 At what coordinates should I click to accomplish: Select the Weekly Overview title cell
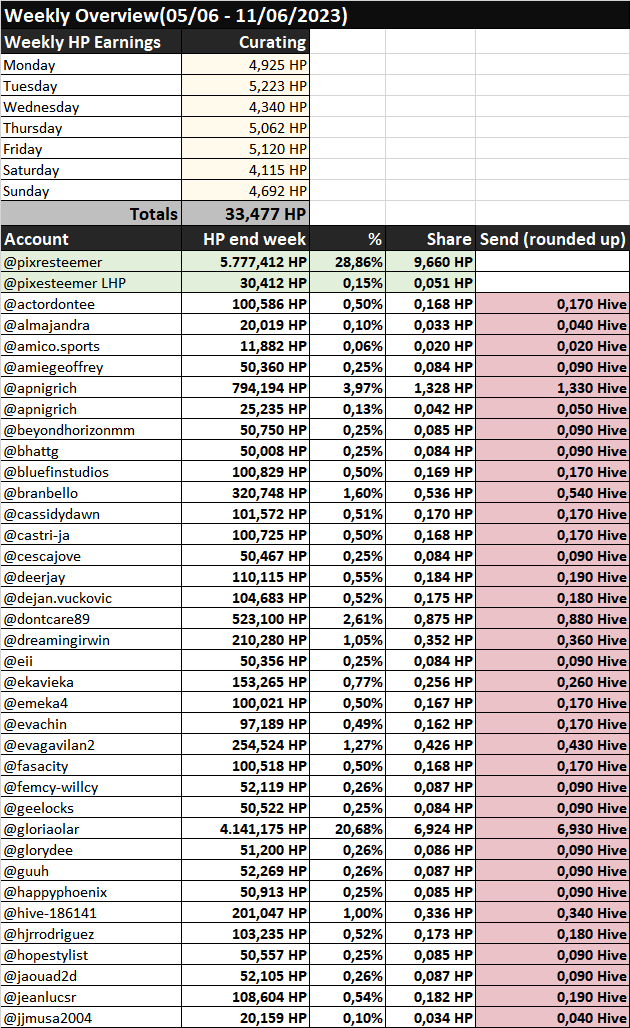pyautogui.click(x=315, y=15)
